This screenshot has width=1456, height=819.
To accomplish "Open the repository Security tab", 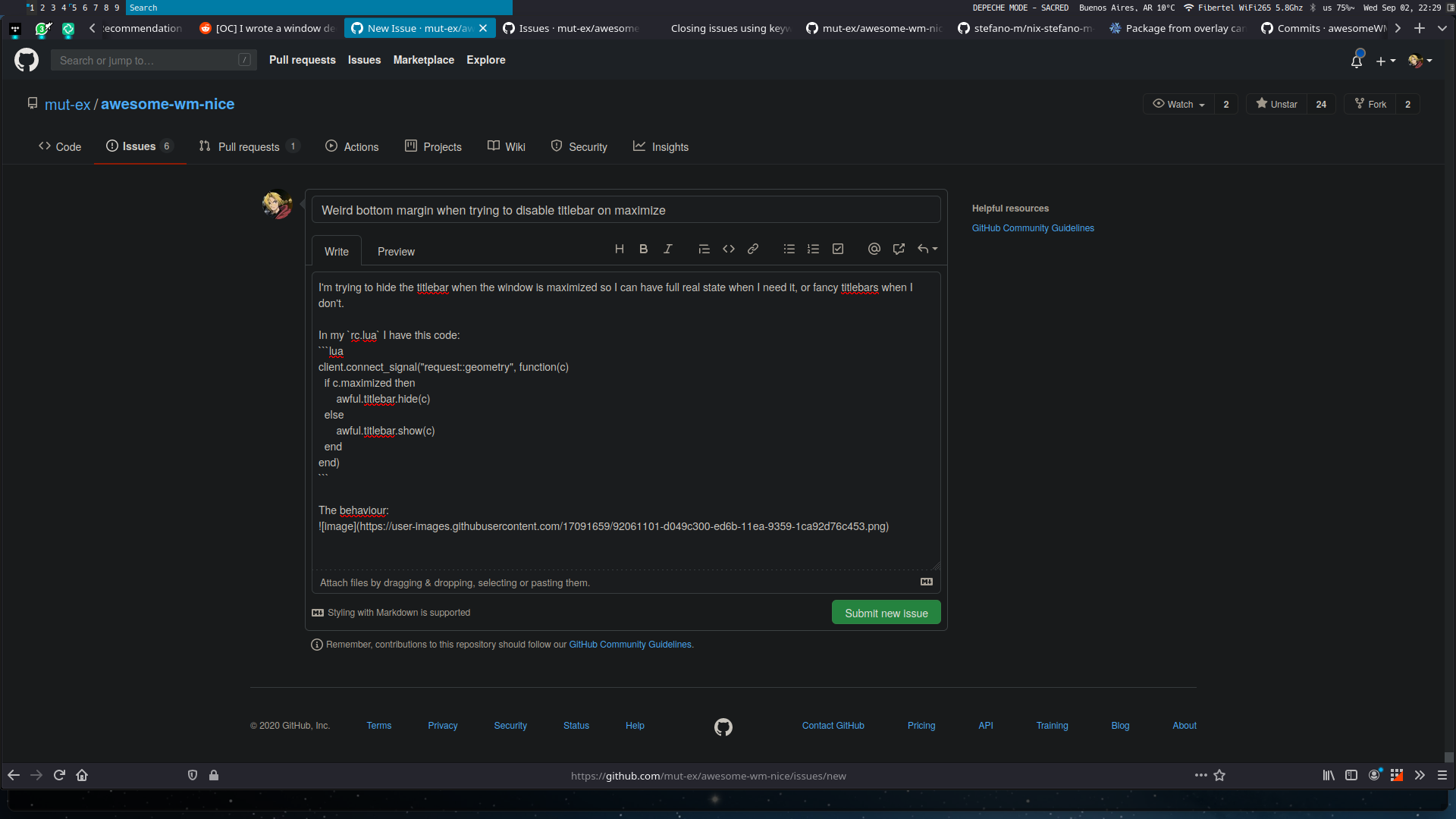I will point(579,146).
